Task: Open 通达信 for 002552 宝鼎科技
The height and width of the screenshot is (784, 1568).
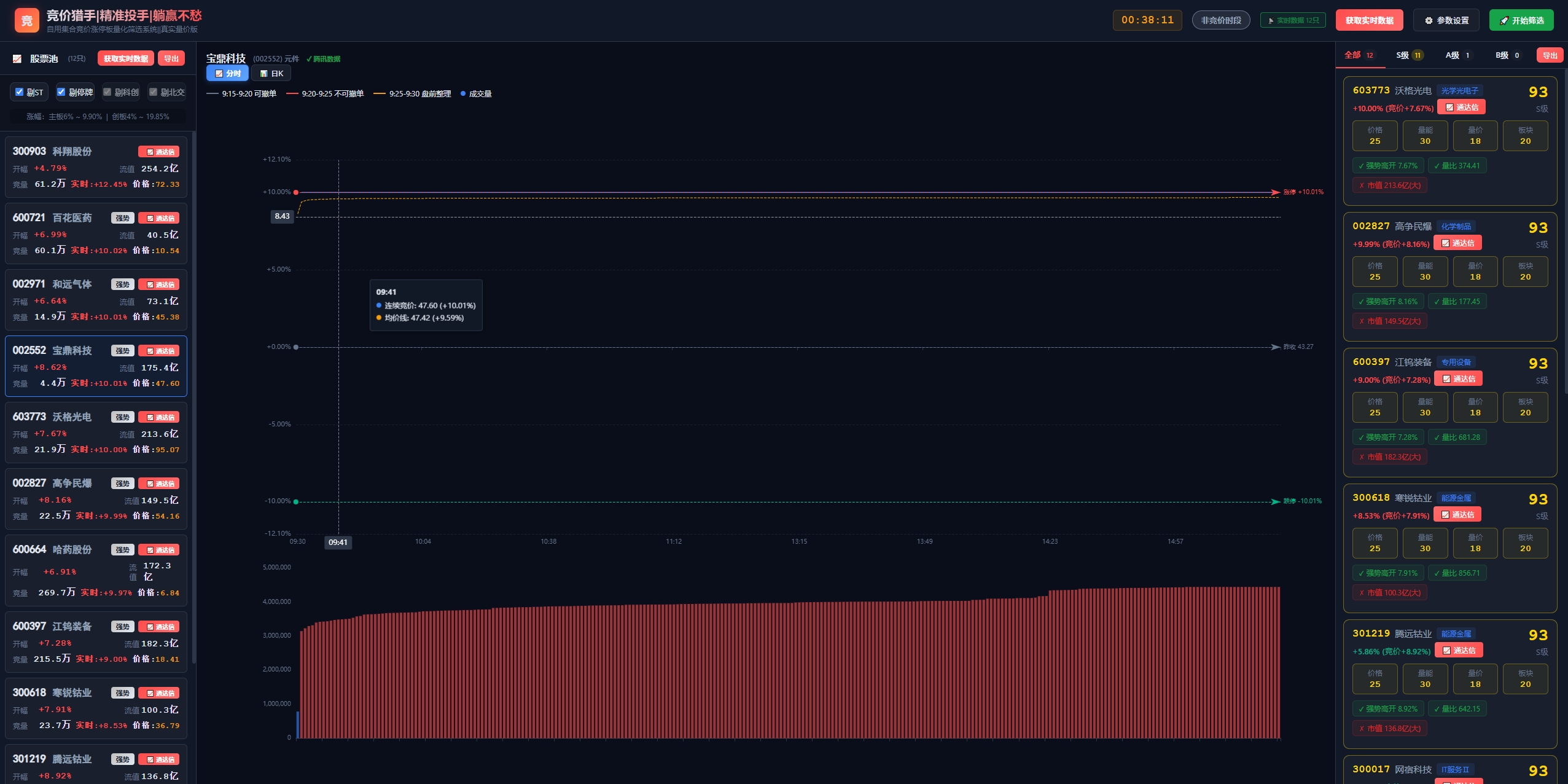Action: click(158, 351)
